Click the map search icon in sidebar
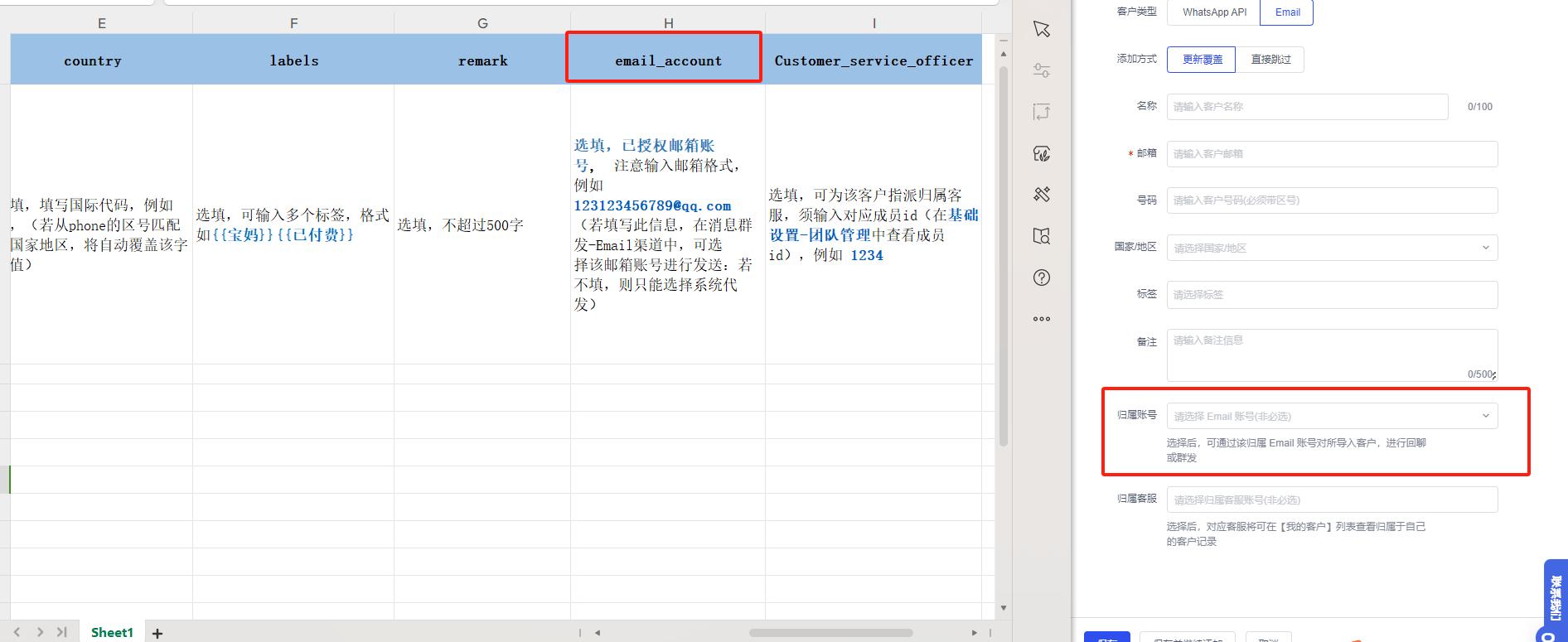Image resolution: width=1568 pixels, height=642 pixels. coord(1042,236)
